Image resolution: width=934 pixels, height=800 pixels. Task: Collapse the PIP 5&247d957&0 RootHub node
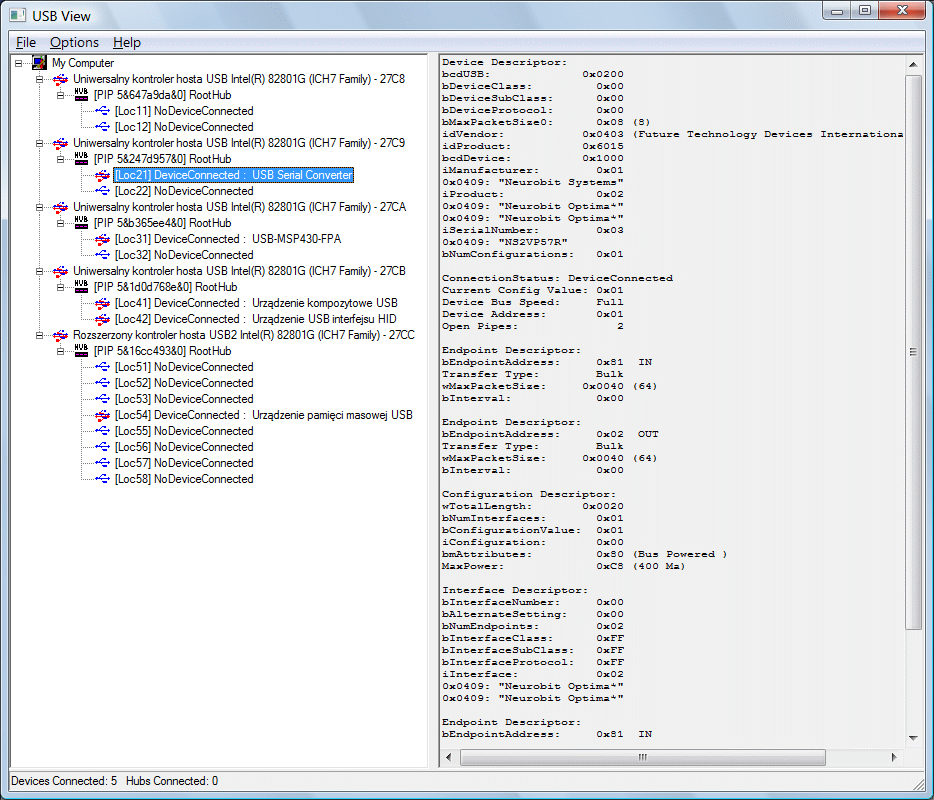pos(60,159)
